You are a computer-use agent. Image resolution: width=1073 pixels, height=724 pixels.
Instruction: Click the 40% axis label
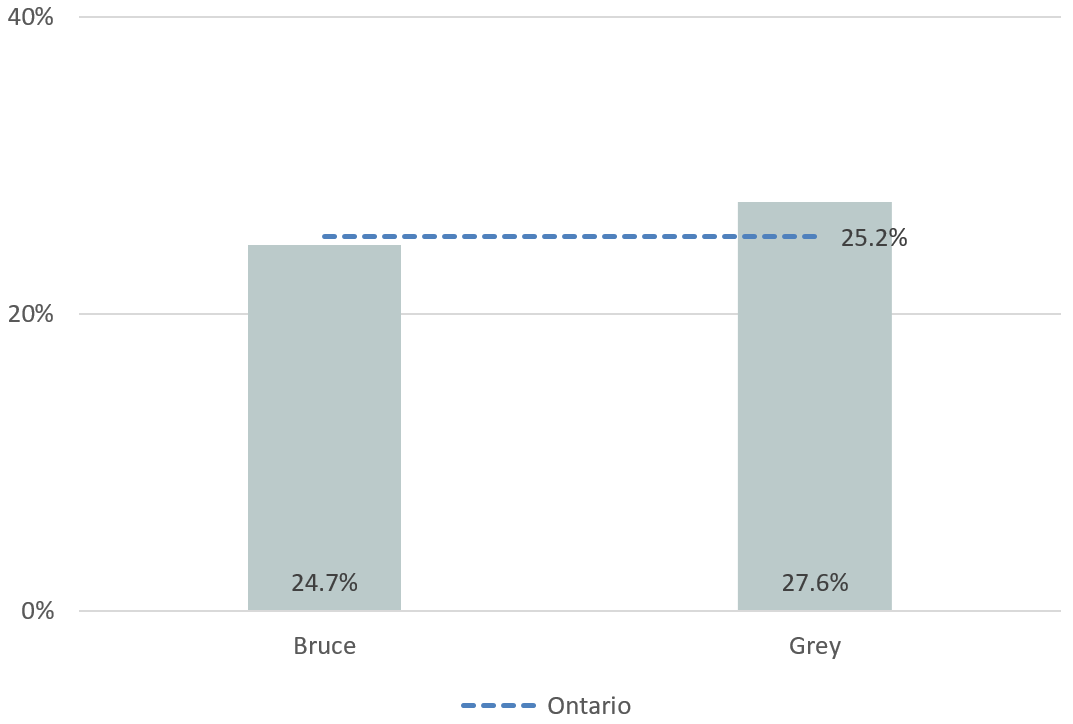coord(30,17)
